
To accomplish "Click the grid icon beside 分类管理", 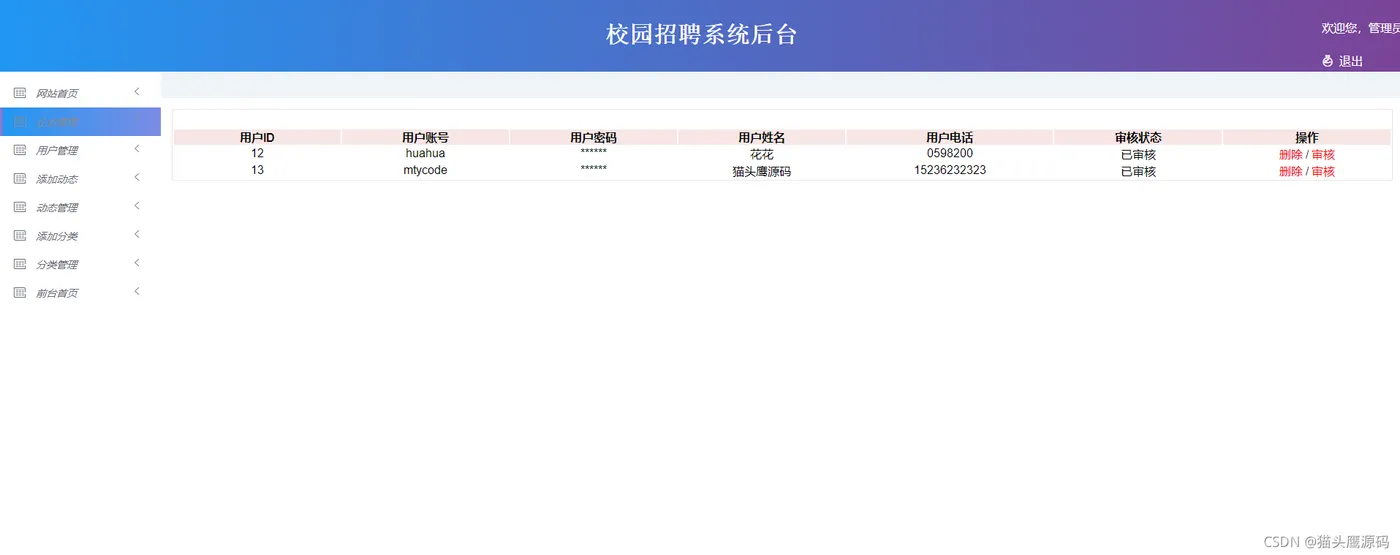I will click(19, 264).
